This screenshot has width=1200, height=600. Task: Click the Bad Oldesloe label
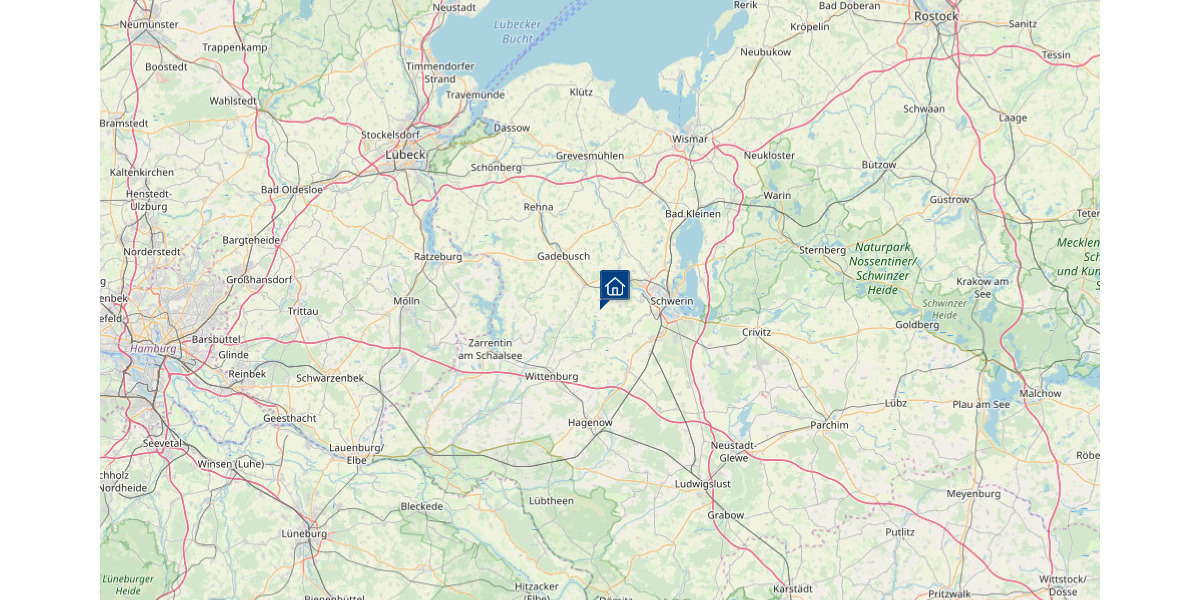tap(292, 190)
